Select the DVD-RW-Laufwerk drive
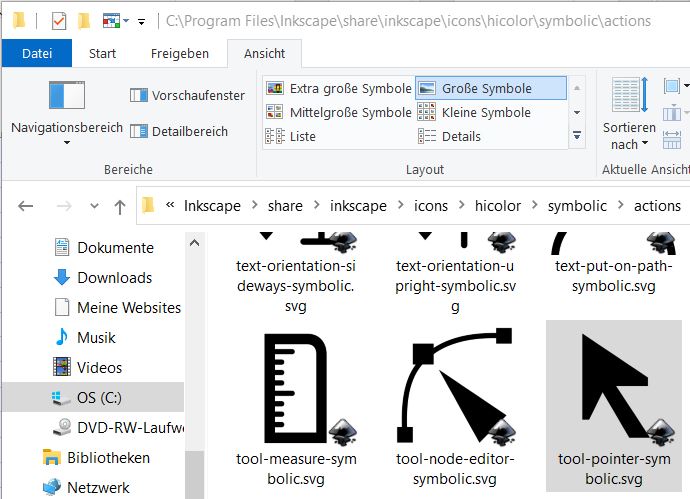This screenshot has height=499, width=690. coord(118,427)
